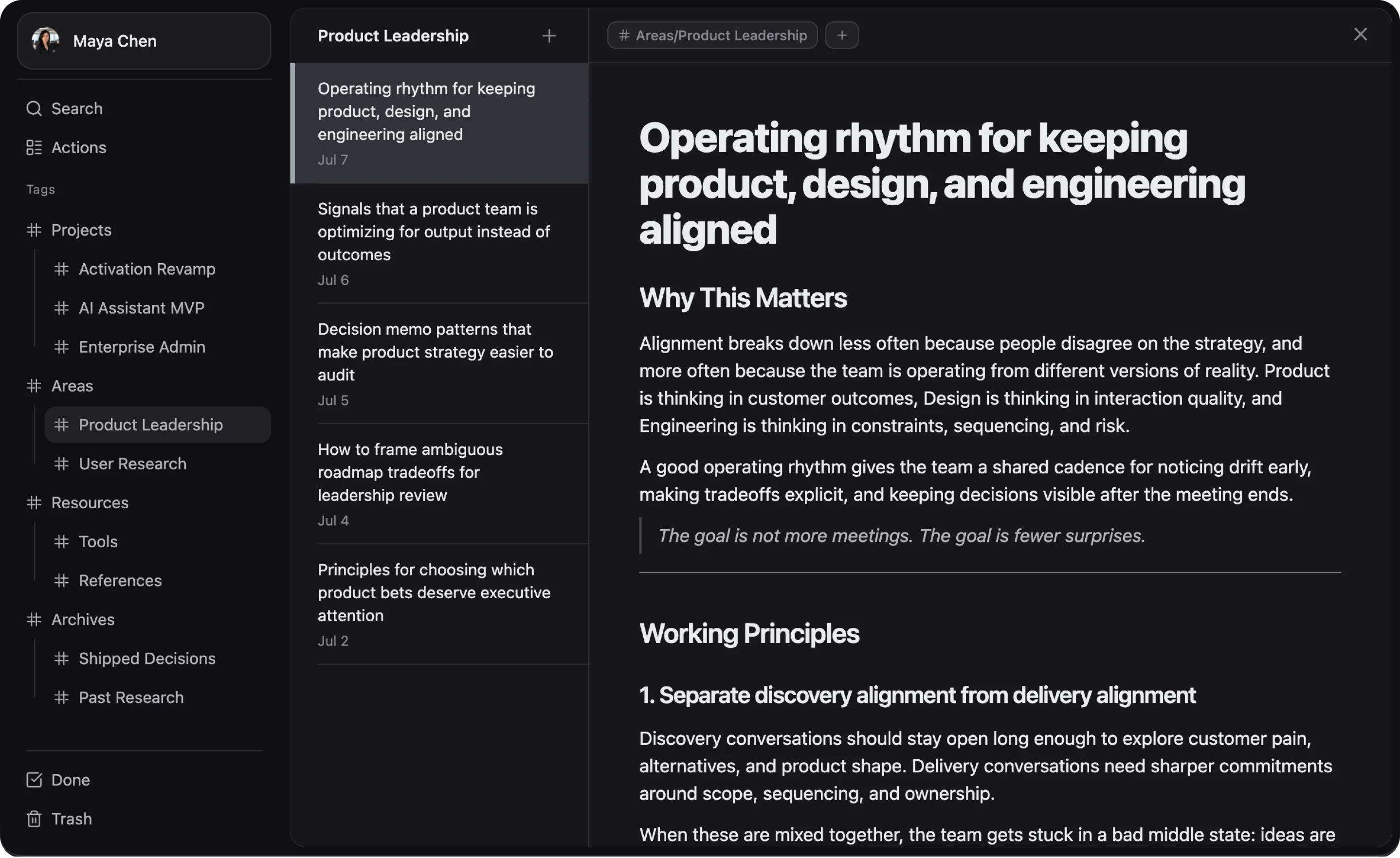Open the Shipped Decisions tag

pos(158,659)
